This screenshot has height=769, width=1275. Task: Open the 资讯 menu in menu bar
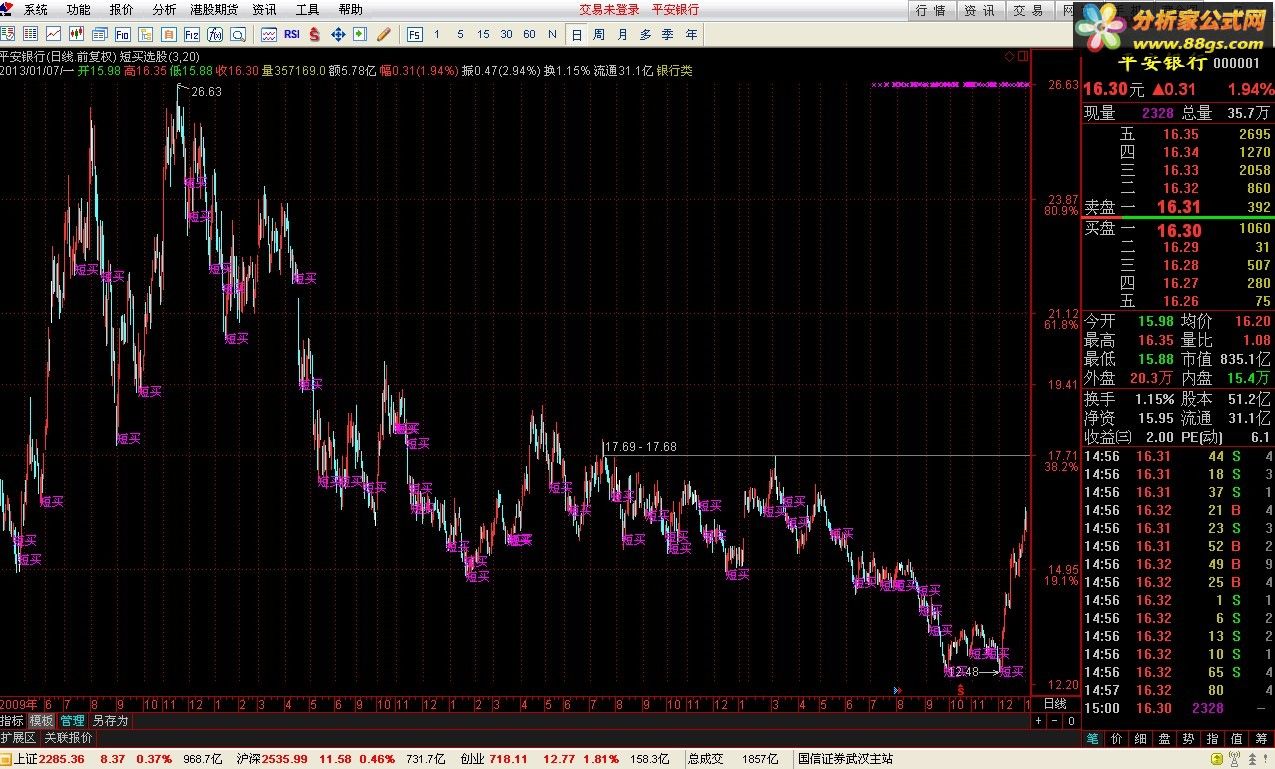coord(265,10)
